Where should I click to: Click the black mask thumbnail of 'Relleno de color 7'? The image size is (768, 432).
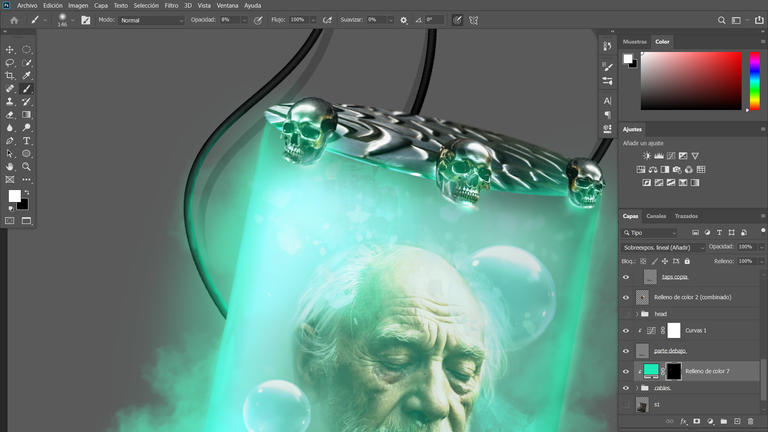(x=673, y=371)
